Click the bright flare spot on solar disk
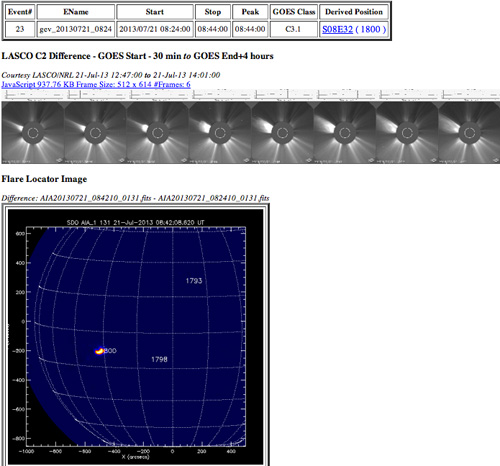This screenshot has height=466, width=500. (99, 351)
